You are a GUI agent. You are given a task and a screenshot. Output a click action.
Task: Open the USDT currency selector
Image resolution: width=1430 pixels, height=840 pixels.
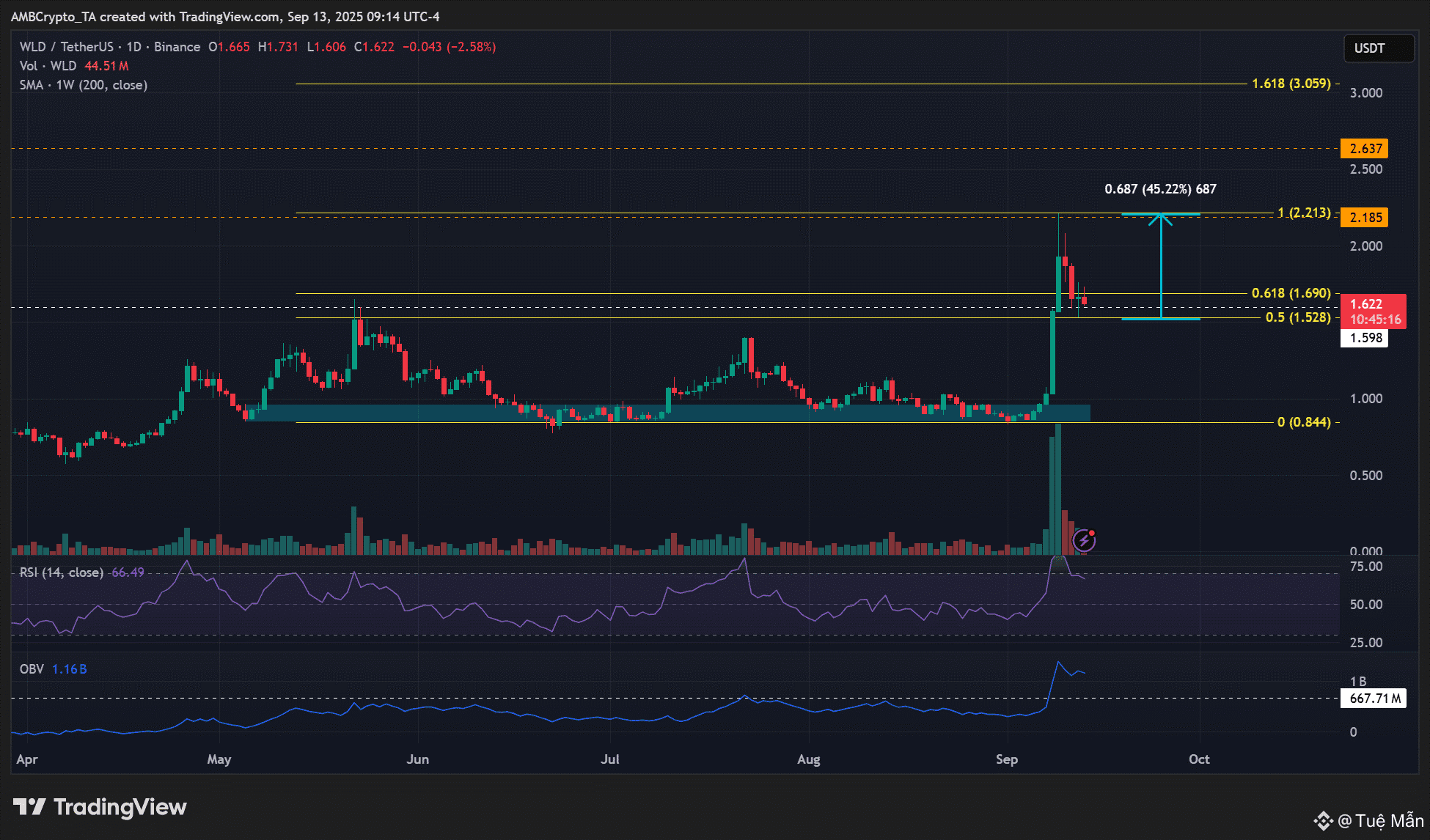[x=1378, y=48]
